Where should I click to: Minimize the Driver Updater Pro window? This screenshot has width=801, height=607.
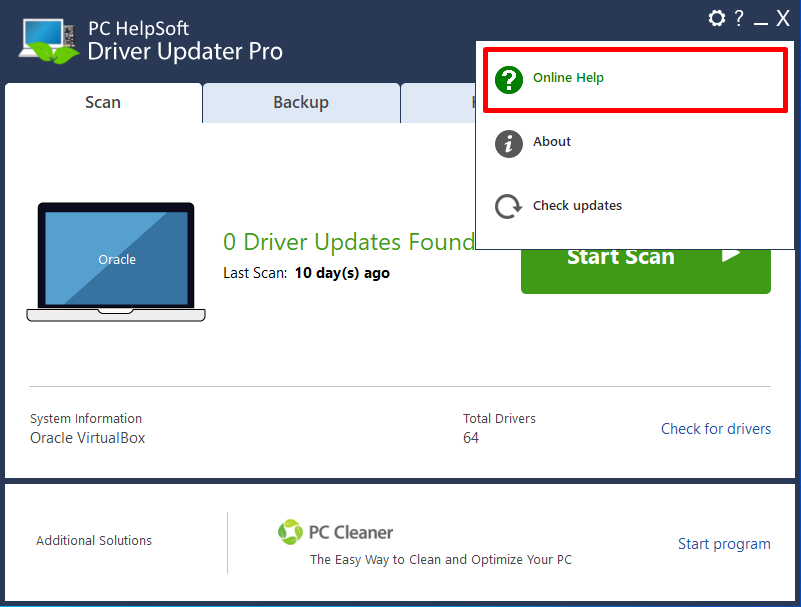pos(761,19)
